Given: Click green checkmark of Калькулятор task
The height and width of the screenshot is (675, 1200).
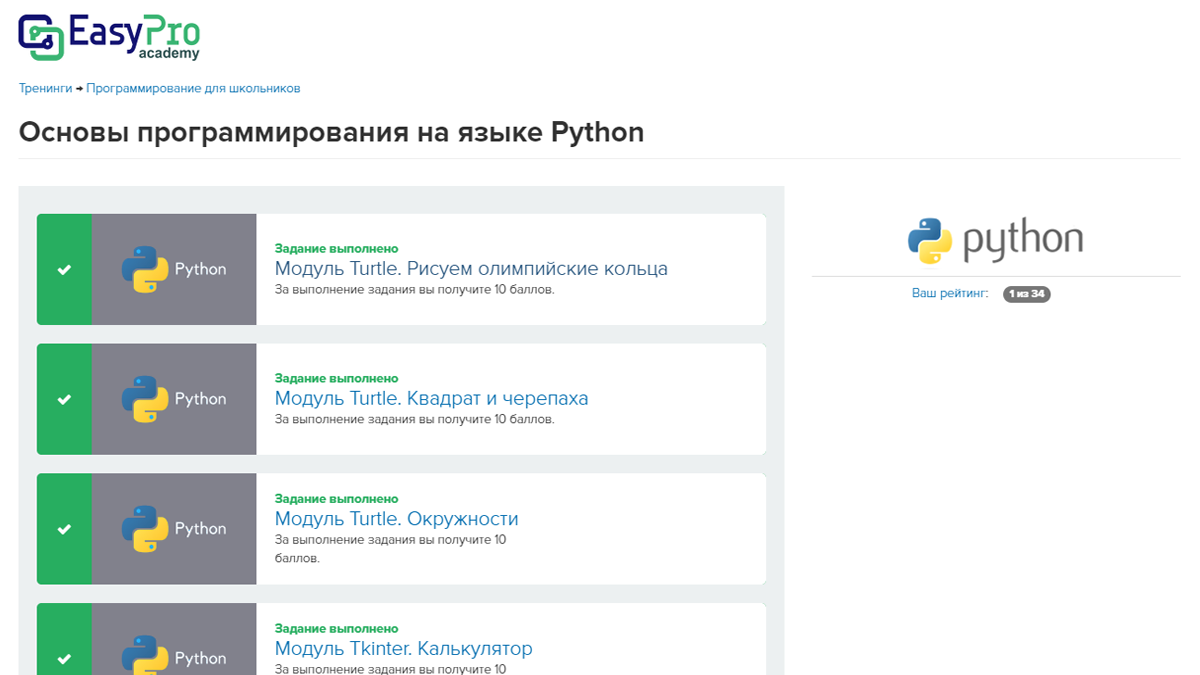Looking at the screenshot, I should [64, 639].
